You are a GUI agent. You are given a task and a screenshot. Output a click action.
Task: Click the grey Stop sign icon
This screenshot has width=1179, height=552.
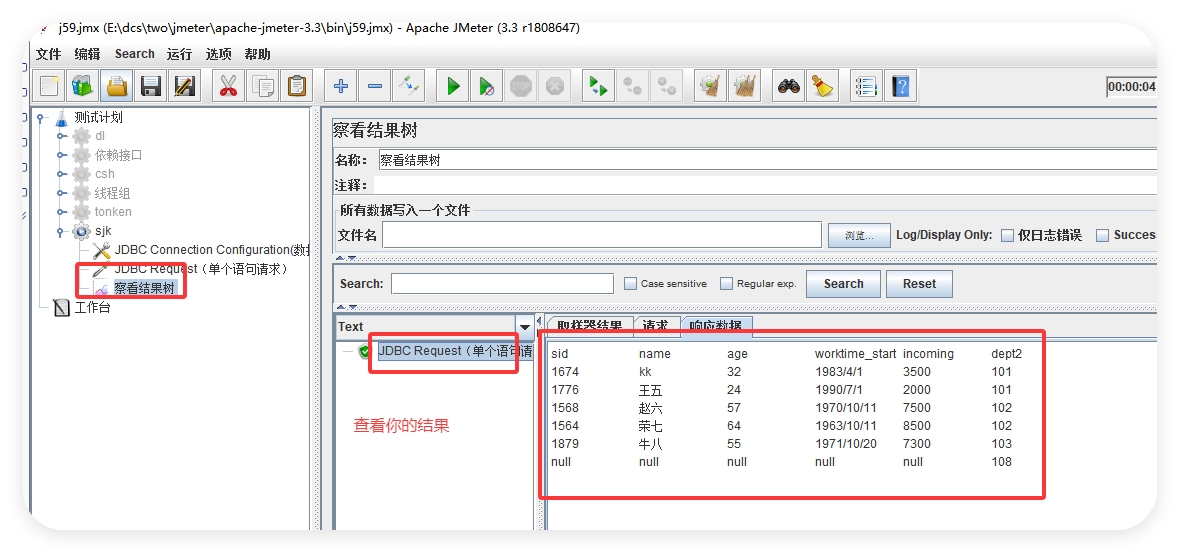[x=520, y=86]
